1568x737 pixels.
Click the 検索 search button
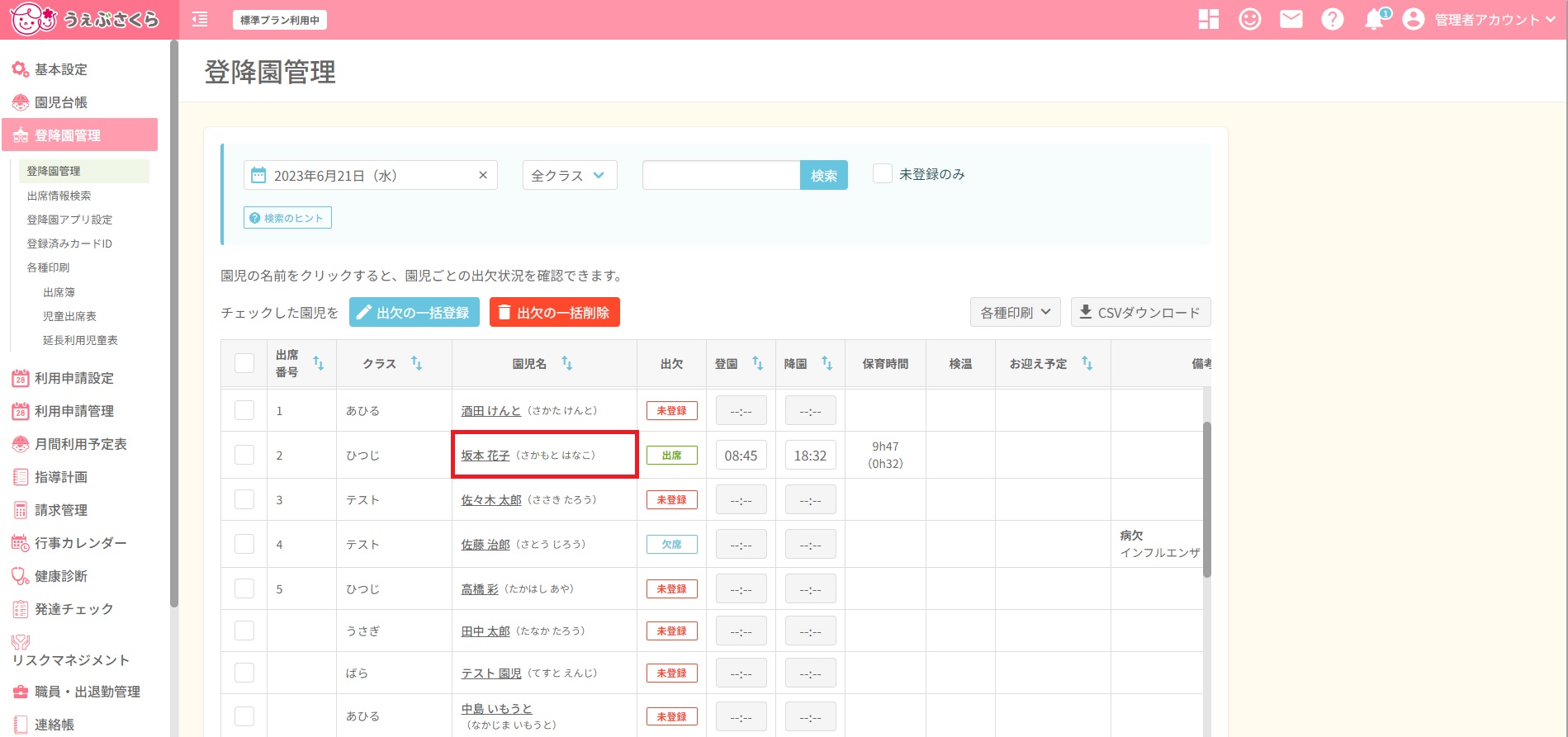pyautogui.click(x=824, y=175)
